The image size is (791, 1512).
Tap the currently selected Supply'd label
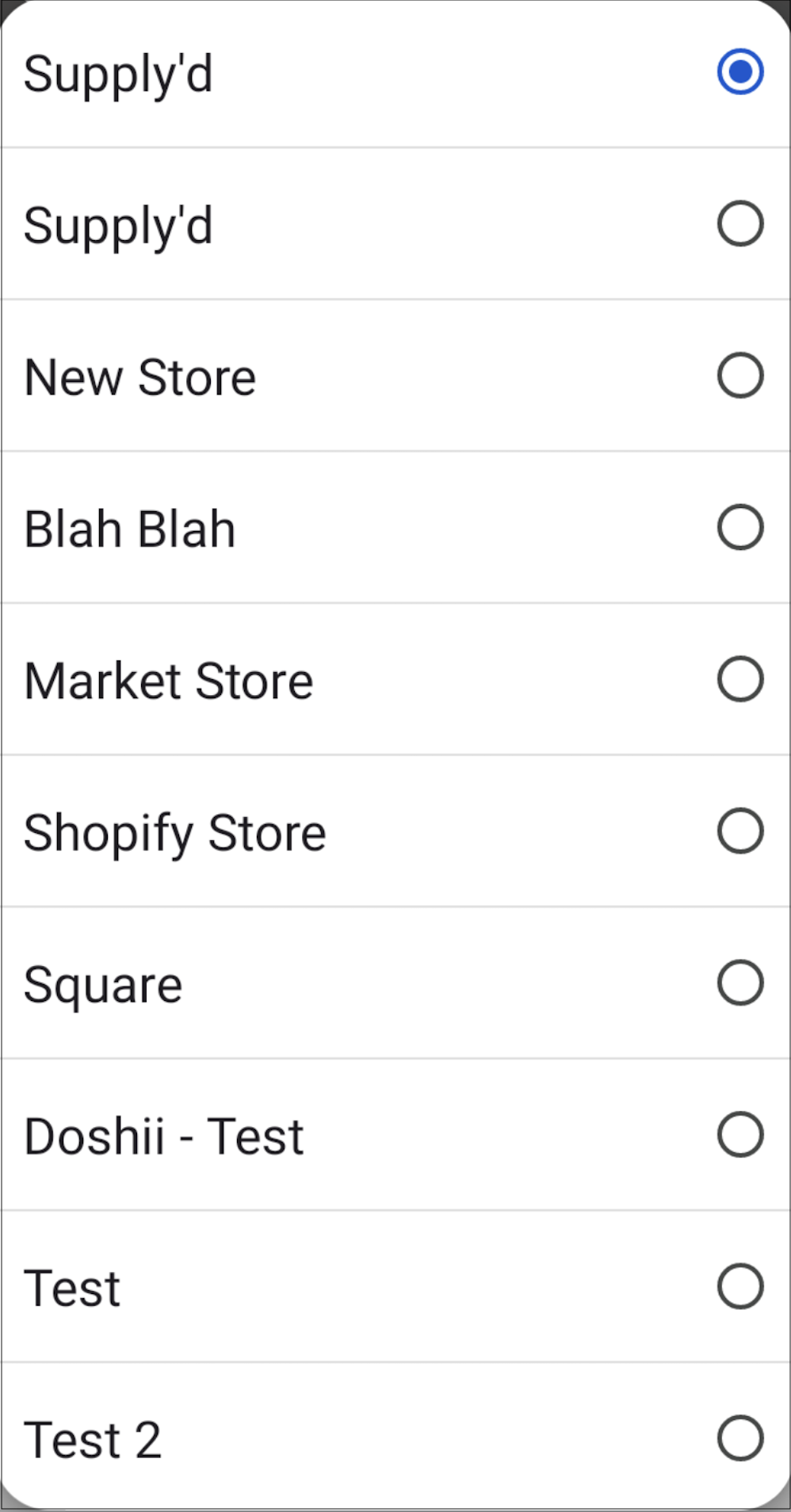118,75
